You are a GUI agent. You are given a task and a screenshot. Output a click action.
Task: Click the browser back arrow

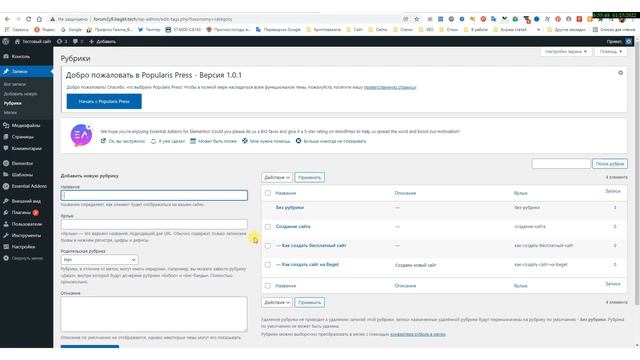point(7,19)
